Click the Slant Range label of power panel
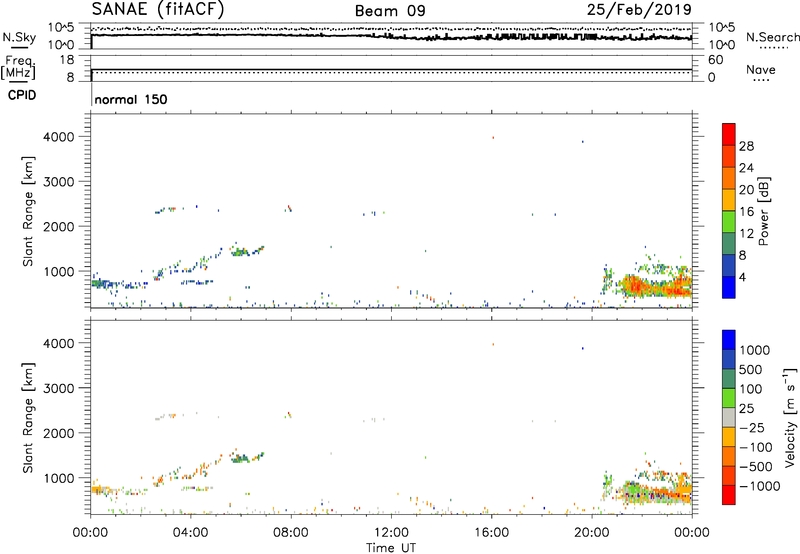 [x=28, y=211]
